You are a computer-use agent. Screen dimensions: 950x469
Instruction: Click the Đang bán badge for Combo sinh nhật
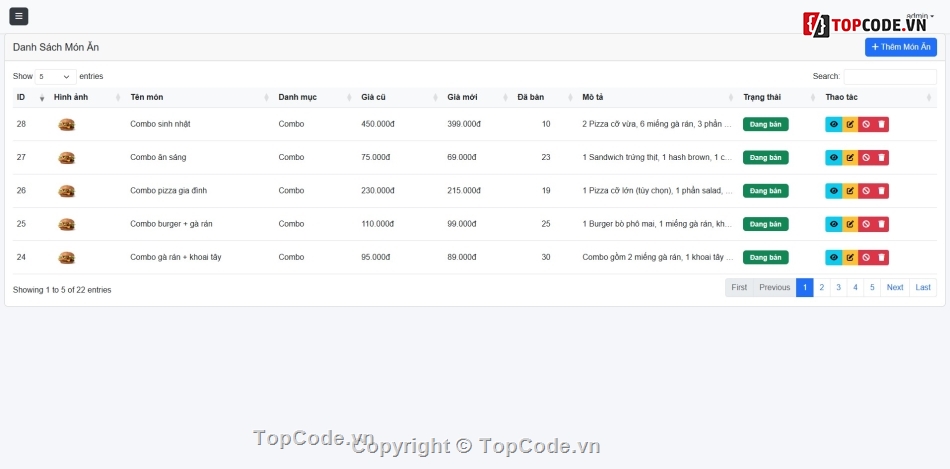[x=766, y=124]
